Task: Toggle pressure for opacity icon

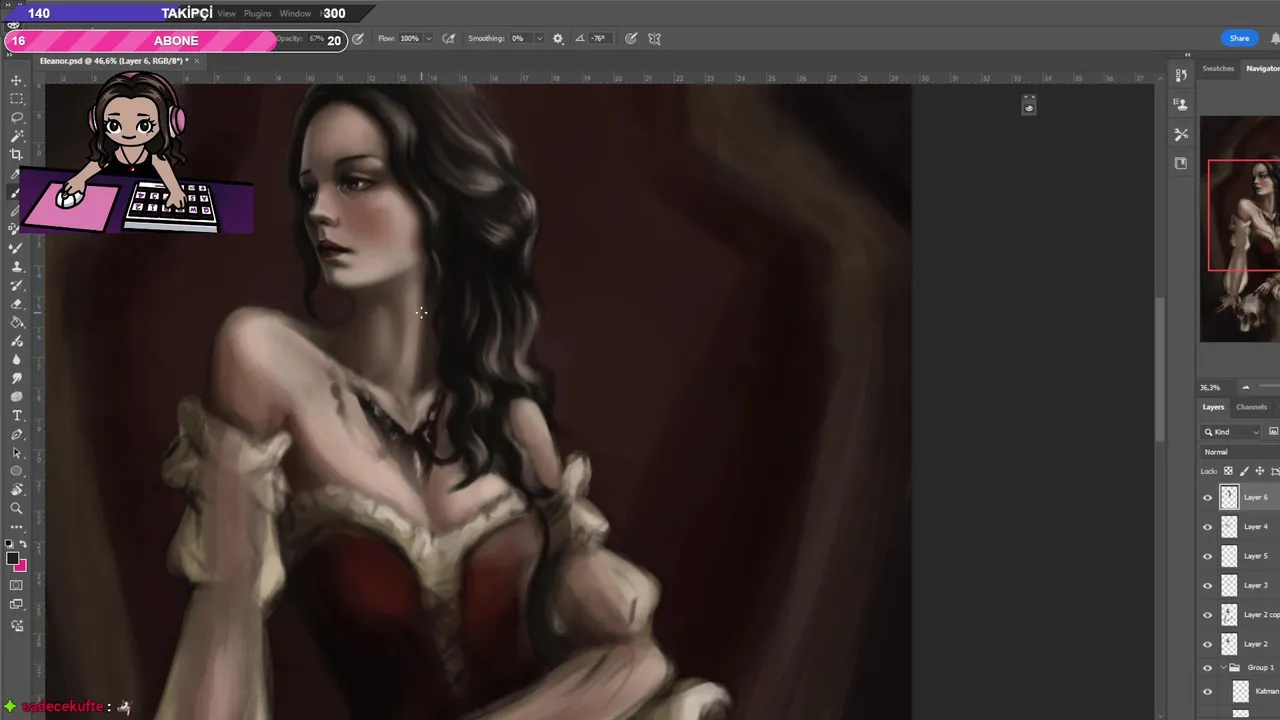Action: [x=358, y=39]
